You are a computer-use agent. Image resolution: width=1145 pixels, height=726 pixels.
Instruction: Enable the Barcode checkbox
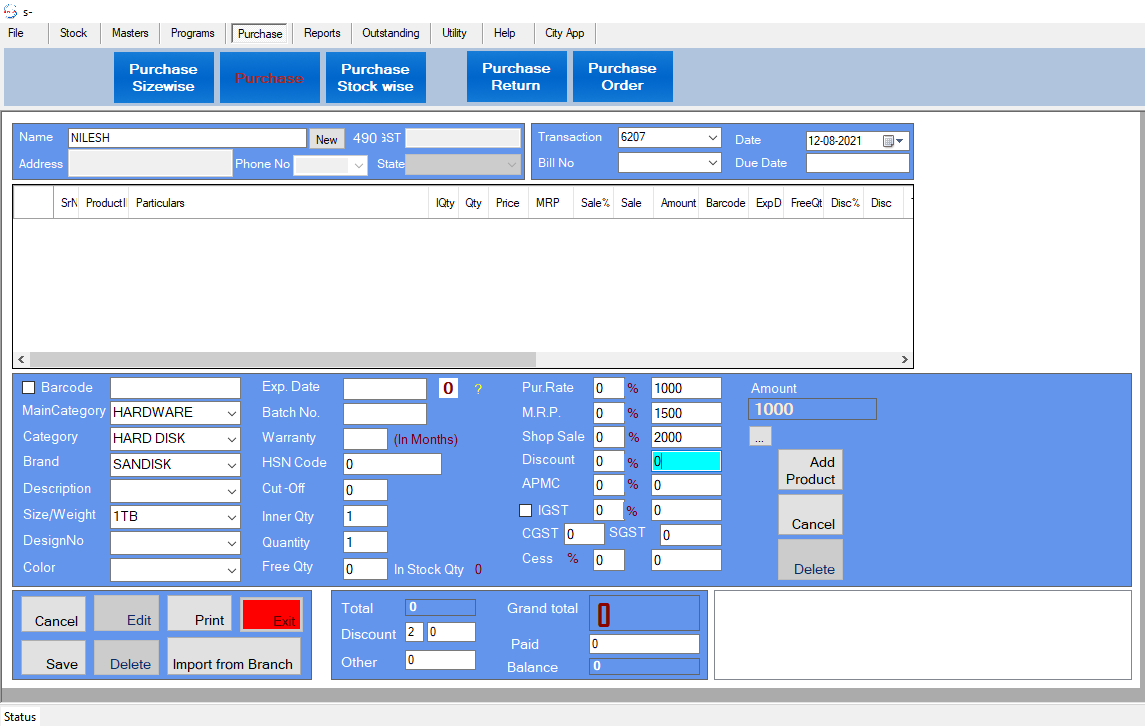coord(29,388)
